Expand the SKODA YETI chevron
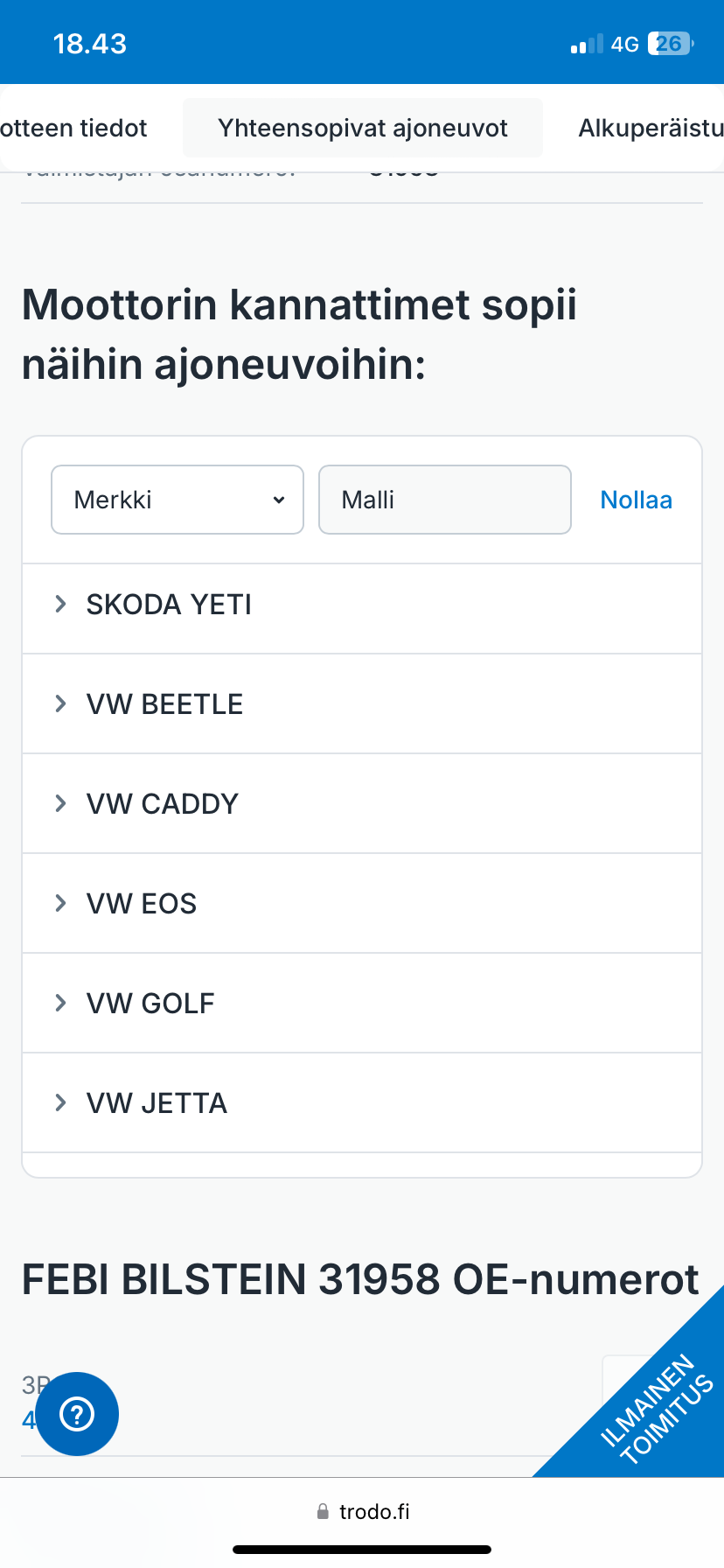724x1568 pixels. coord(61,604)
